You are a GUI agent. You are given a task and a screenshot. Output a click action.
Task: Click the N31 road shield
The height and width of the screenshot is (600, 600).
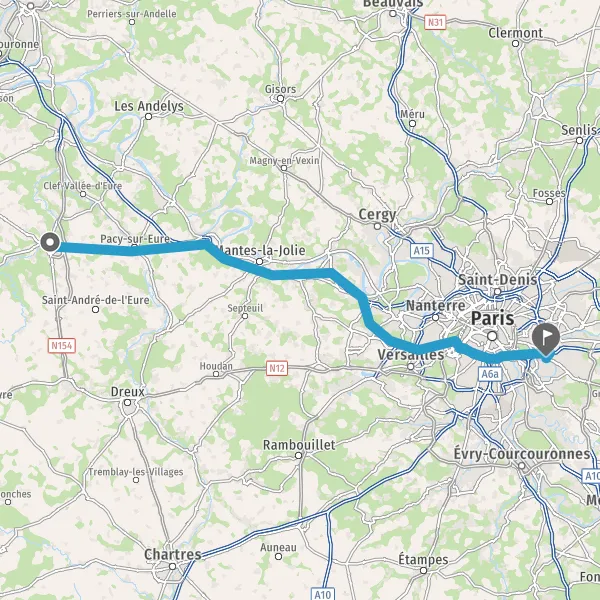coord(435,23)
